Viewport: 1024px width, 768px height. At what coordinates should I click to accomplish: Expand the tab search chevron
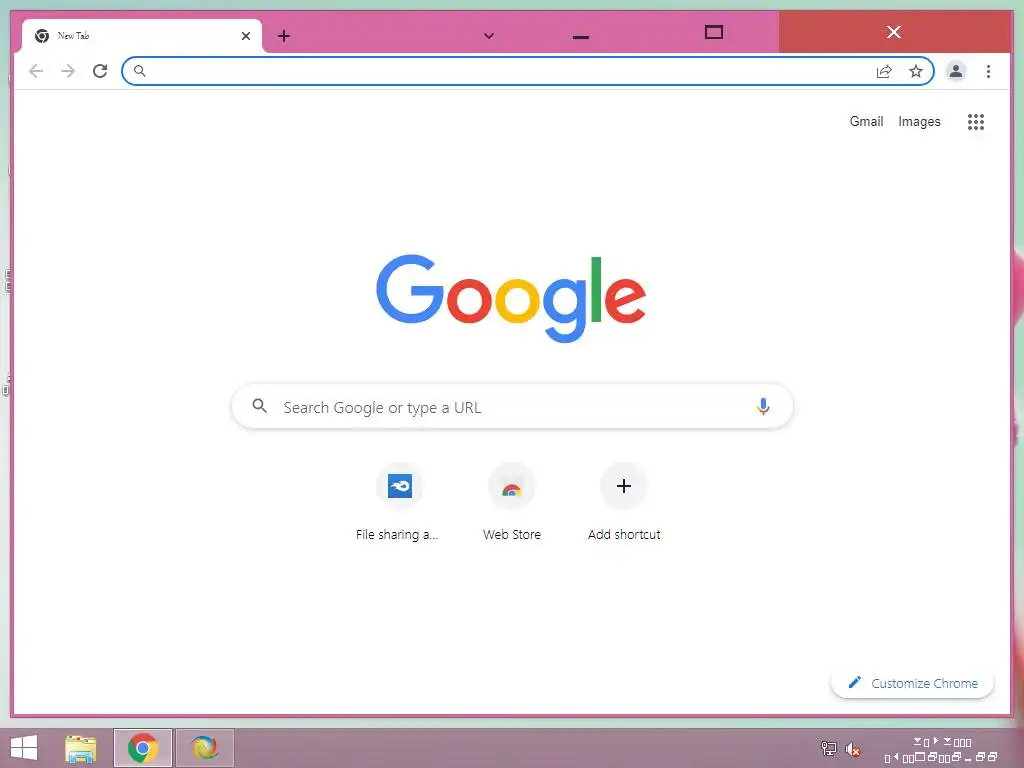tap(488, 36)
